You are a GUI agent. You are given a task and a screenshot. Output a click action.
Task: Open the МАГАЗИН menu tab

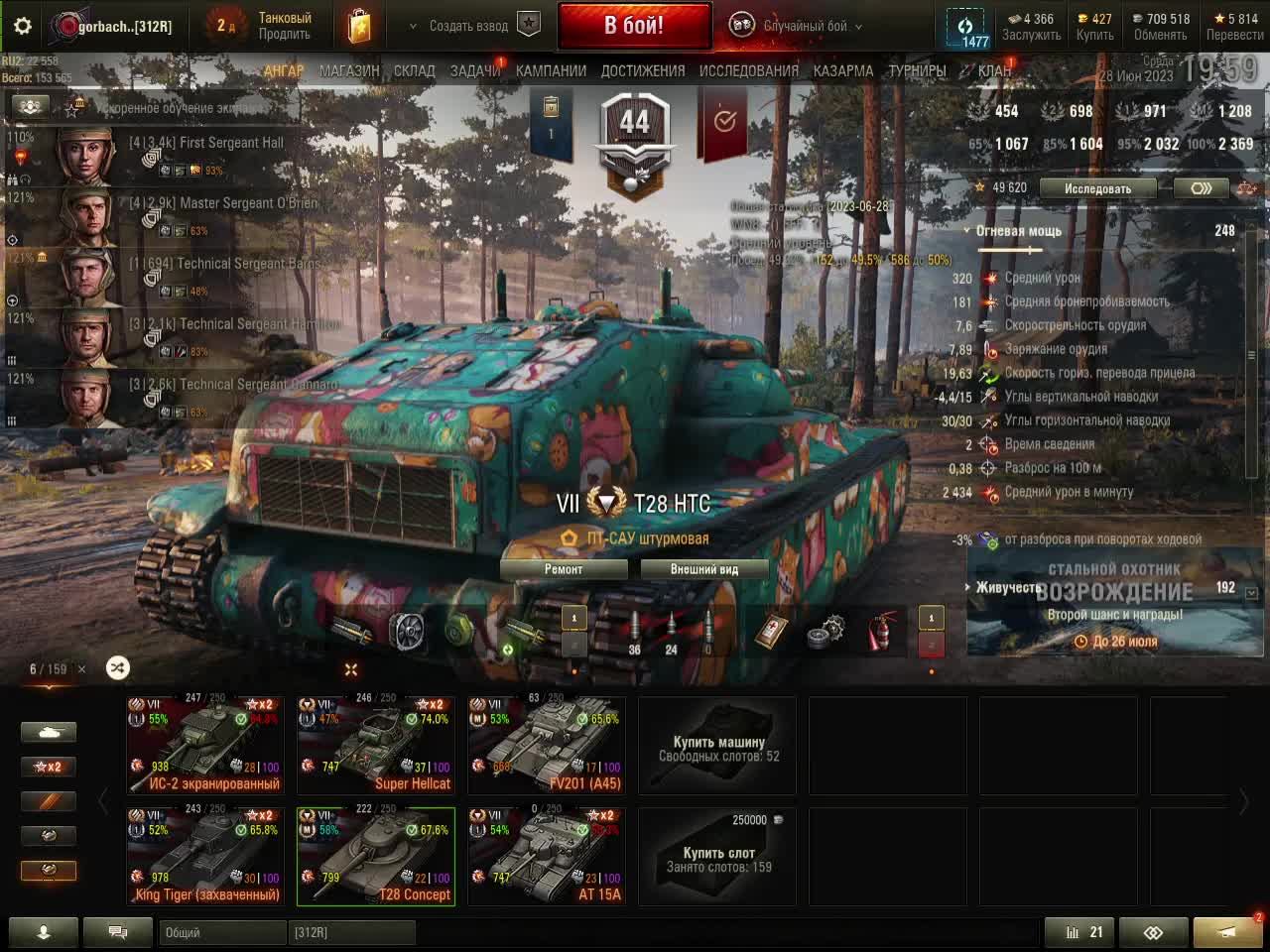[349, 70]
